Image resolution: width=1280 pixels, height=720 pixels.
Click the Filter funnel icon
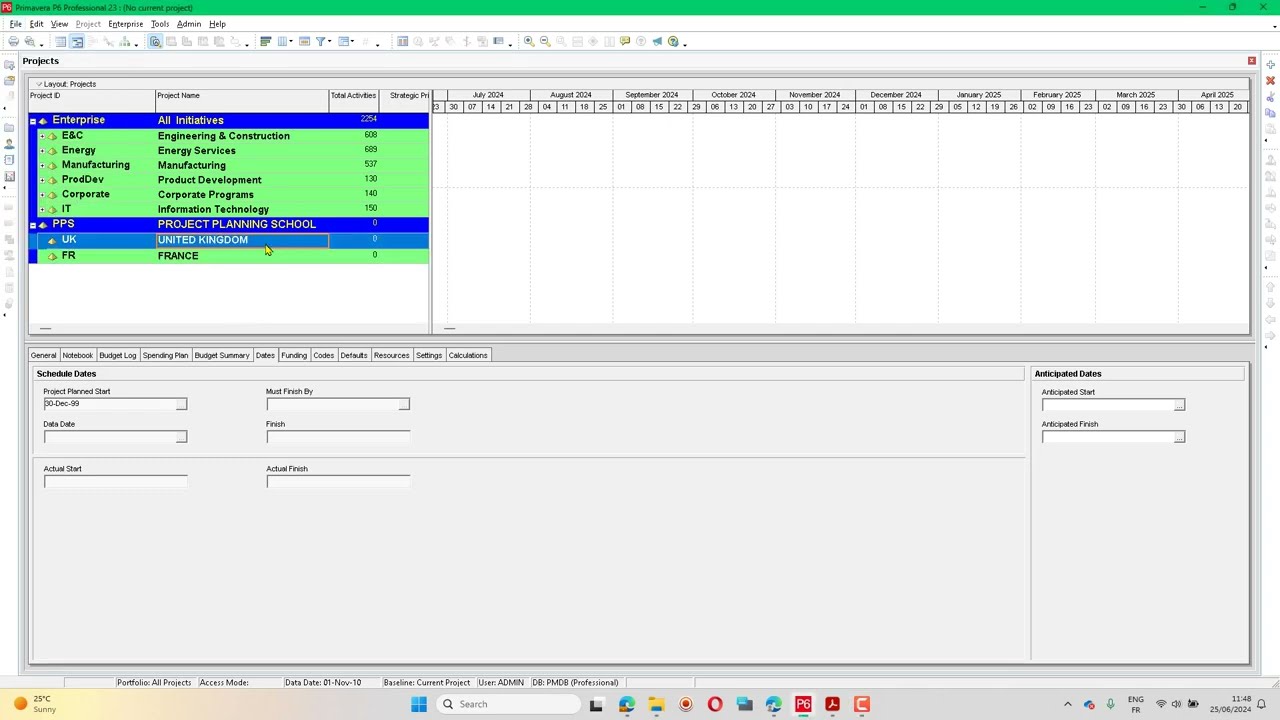point(322,41)
